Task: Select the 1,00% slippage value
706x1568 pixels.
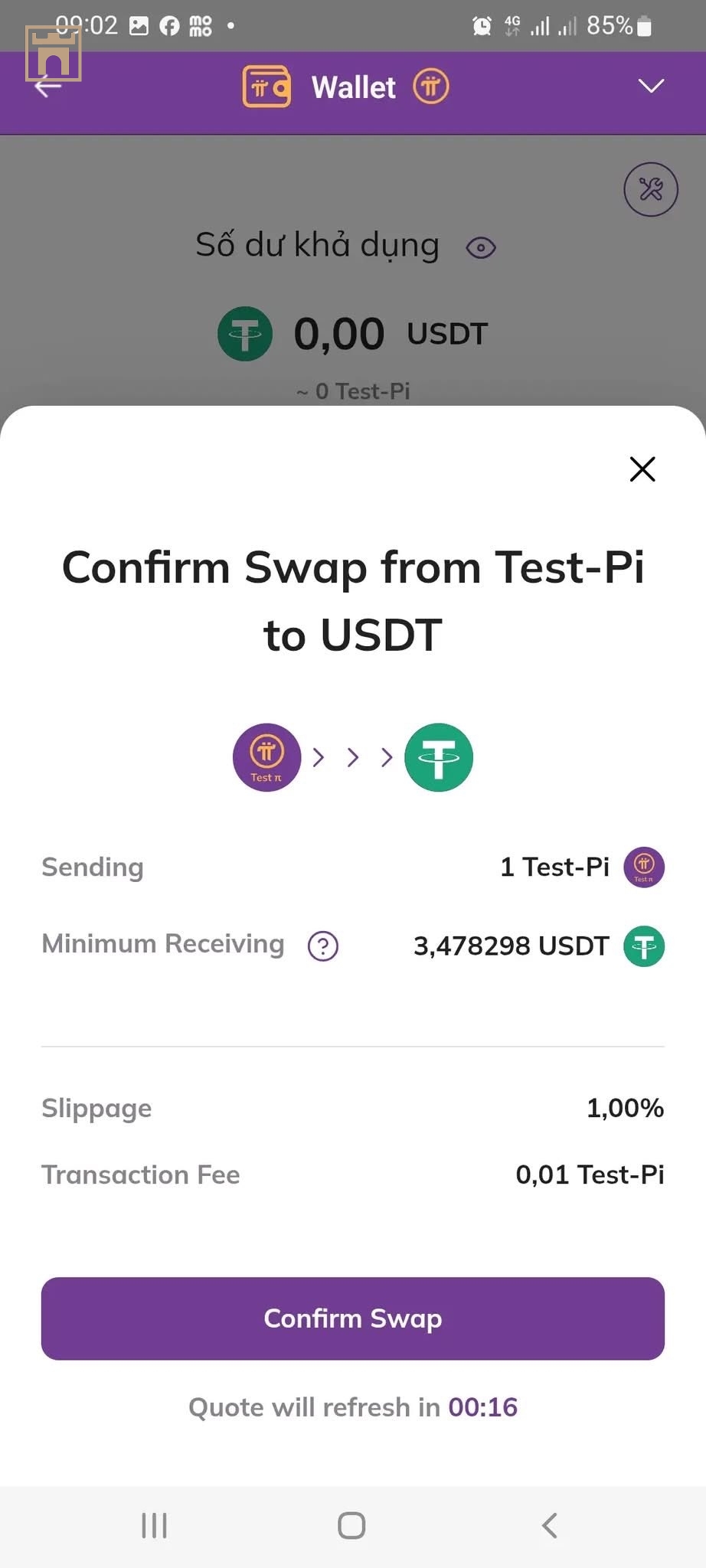Action: pos(625,1108)
